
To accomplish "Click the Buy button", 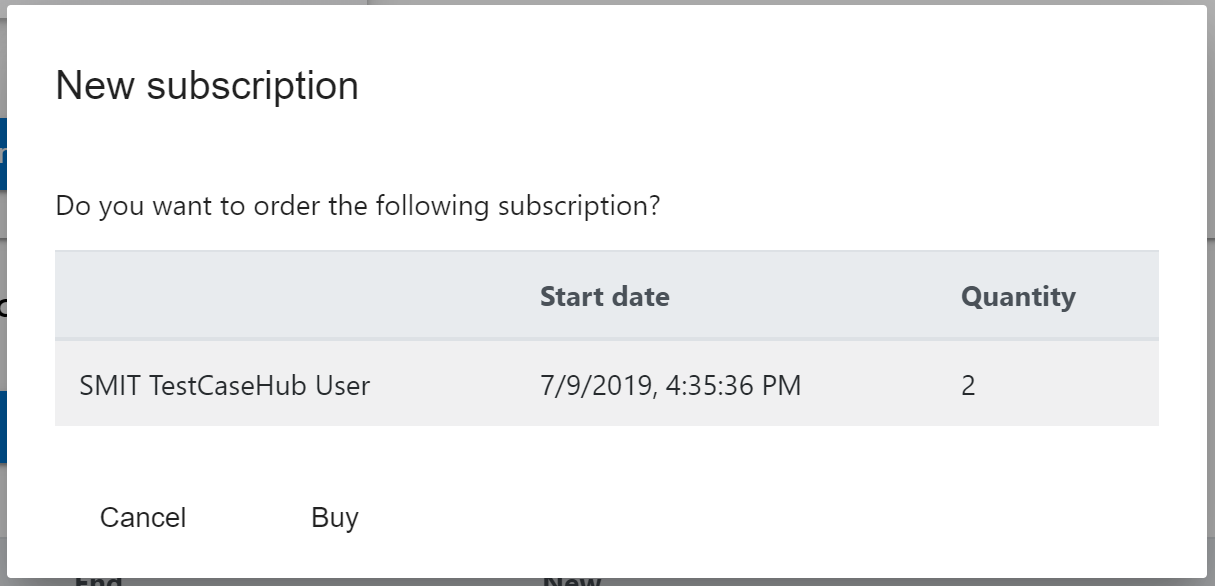I will 334,518.
